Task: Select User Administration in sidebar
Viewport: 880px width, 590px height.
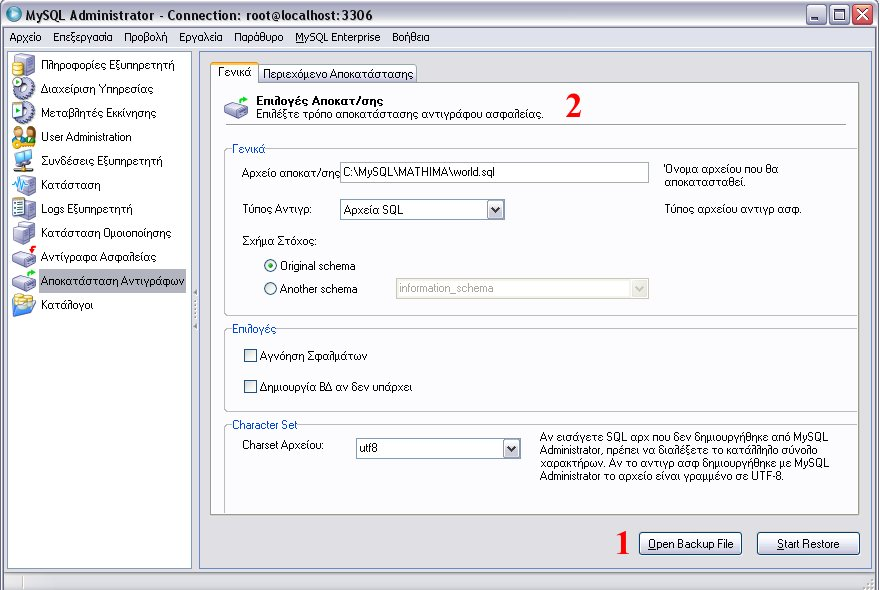Action: pos(86,137)
